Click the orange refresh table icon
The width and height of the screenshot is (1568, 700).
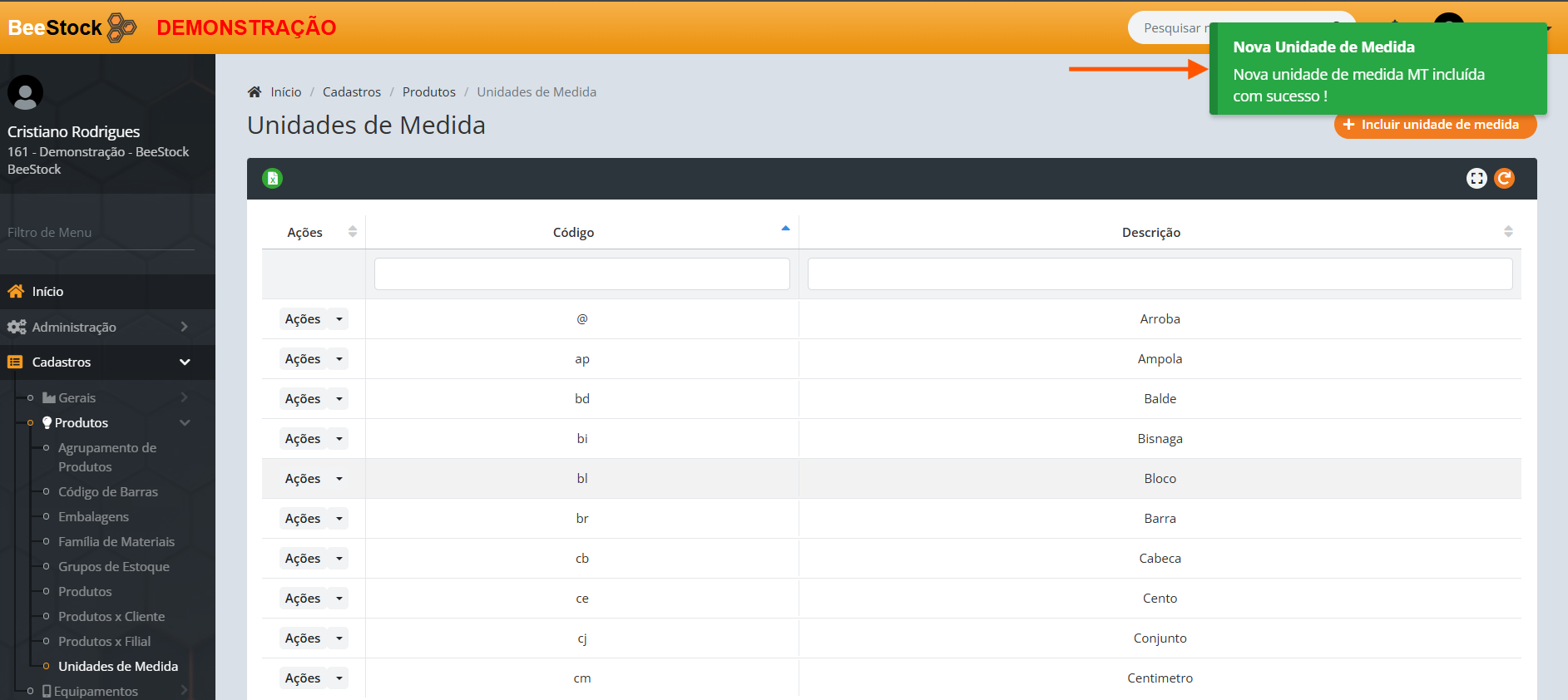(x=1505, y=178)
